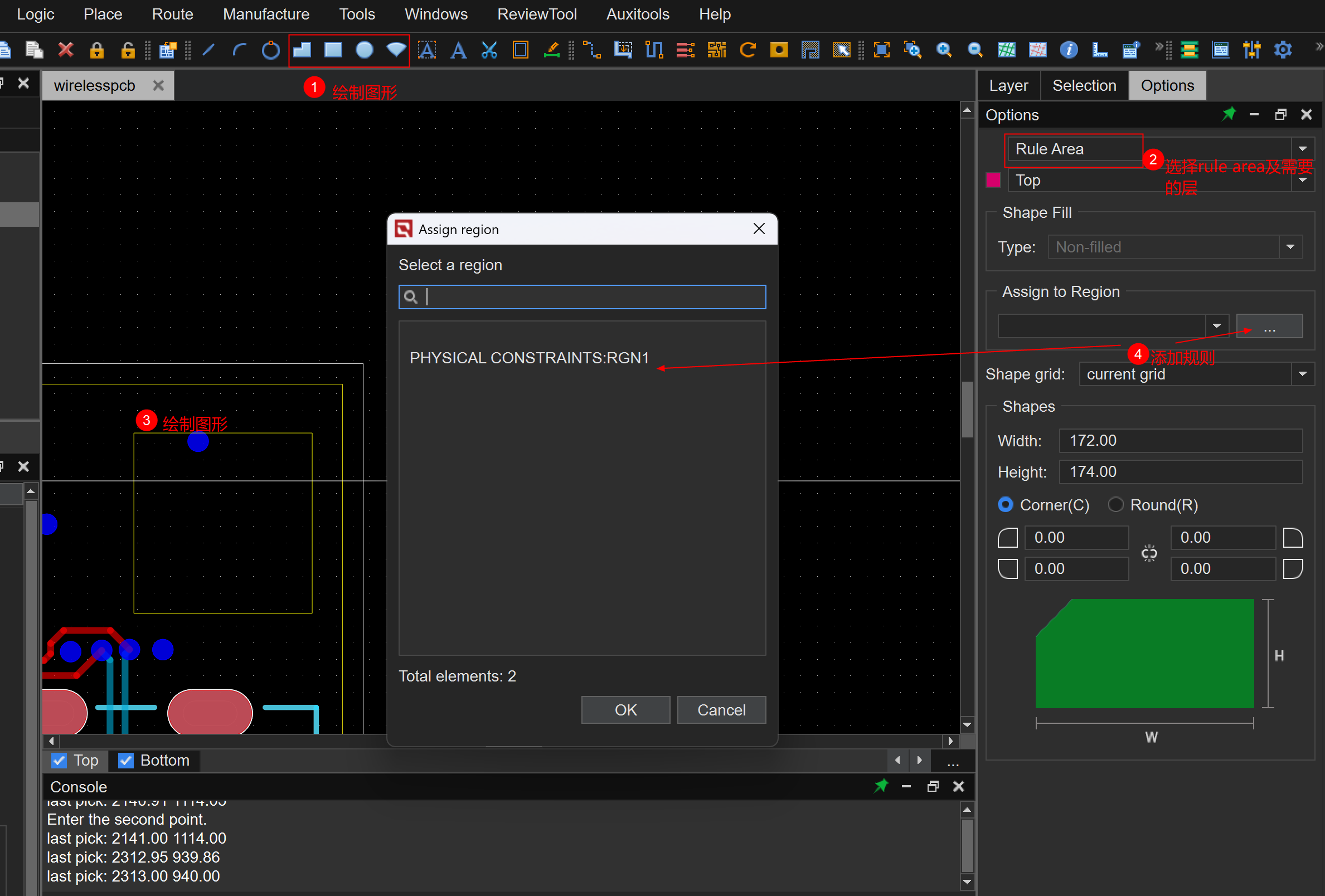The image size is (1325, 896).
Task: Click the red X delete icon
Action: coord(66,50)
